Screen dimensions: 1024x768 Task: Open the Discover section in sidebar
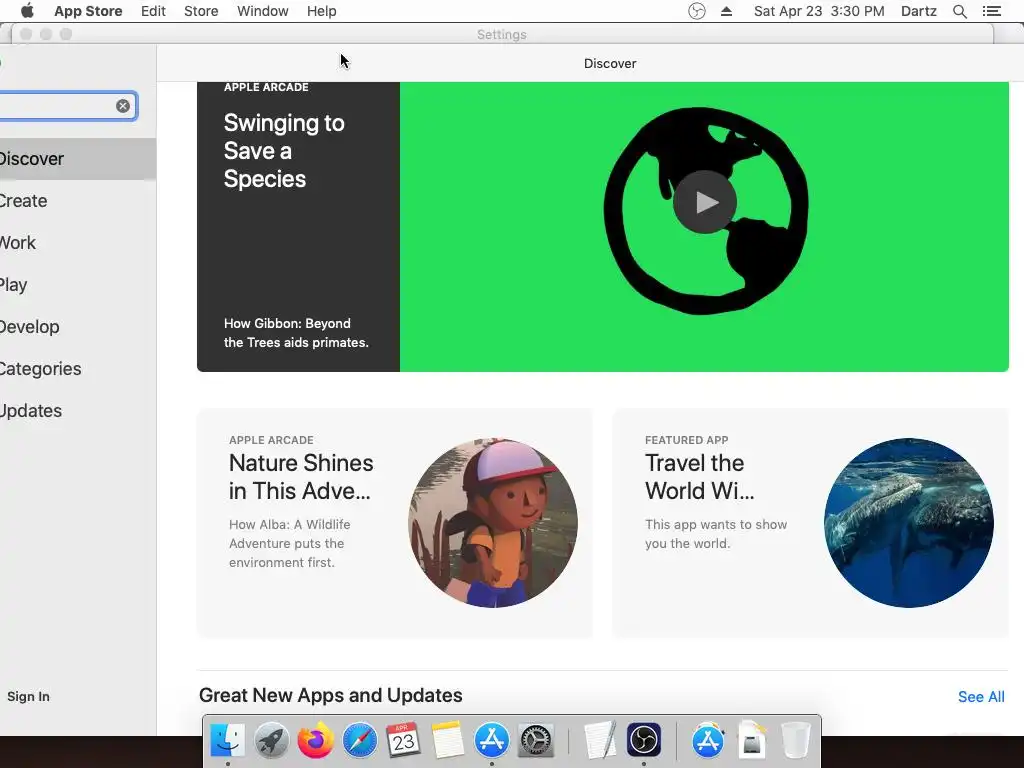[78, 159]
